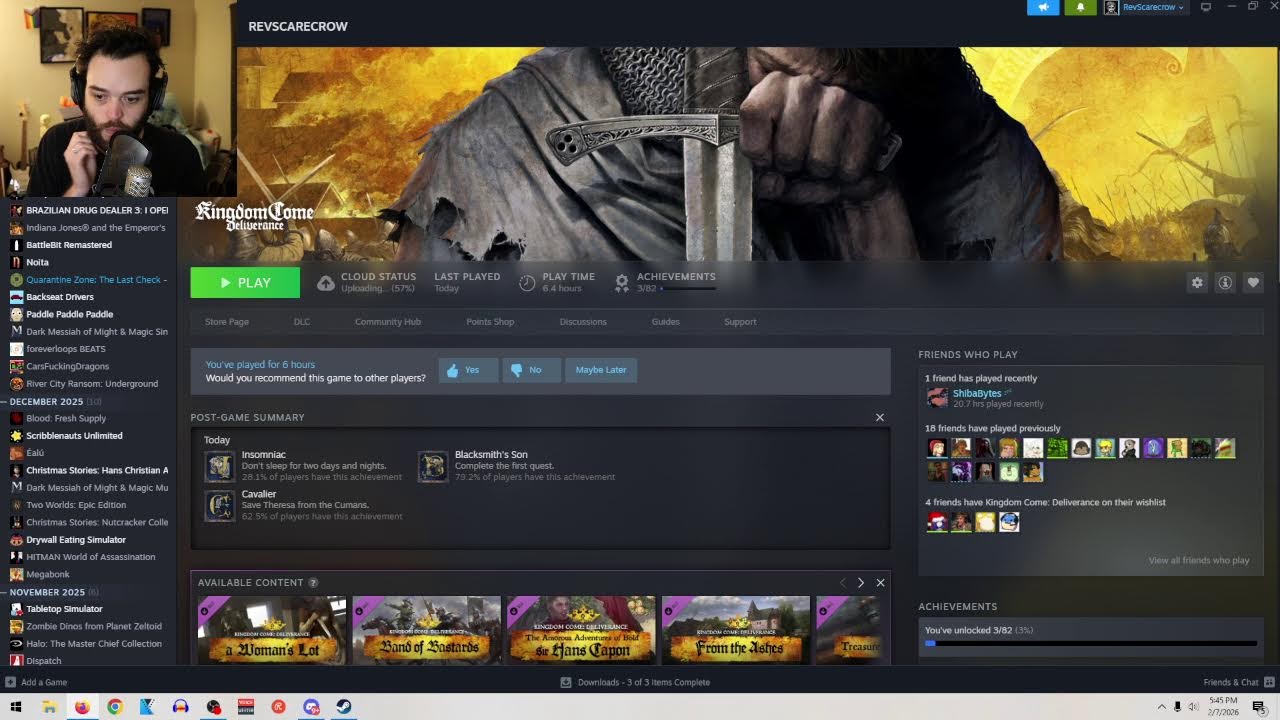The width and height of the screenshot is (1280, 720).
Task: Select Drywall Eating Simulator in library
Action: [x=76, y=540]
